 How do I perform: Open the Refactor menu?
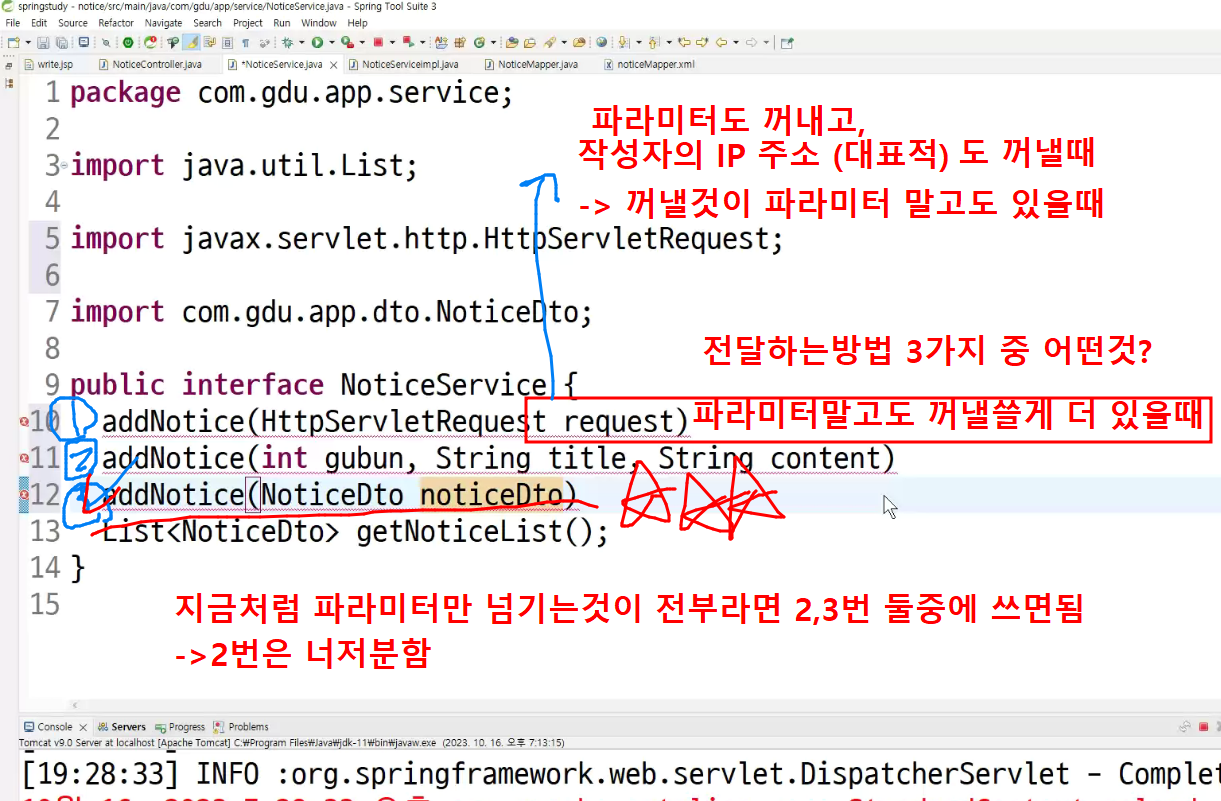point(116,22)
